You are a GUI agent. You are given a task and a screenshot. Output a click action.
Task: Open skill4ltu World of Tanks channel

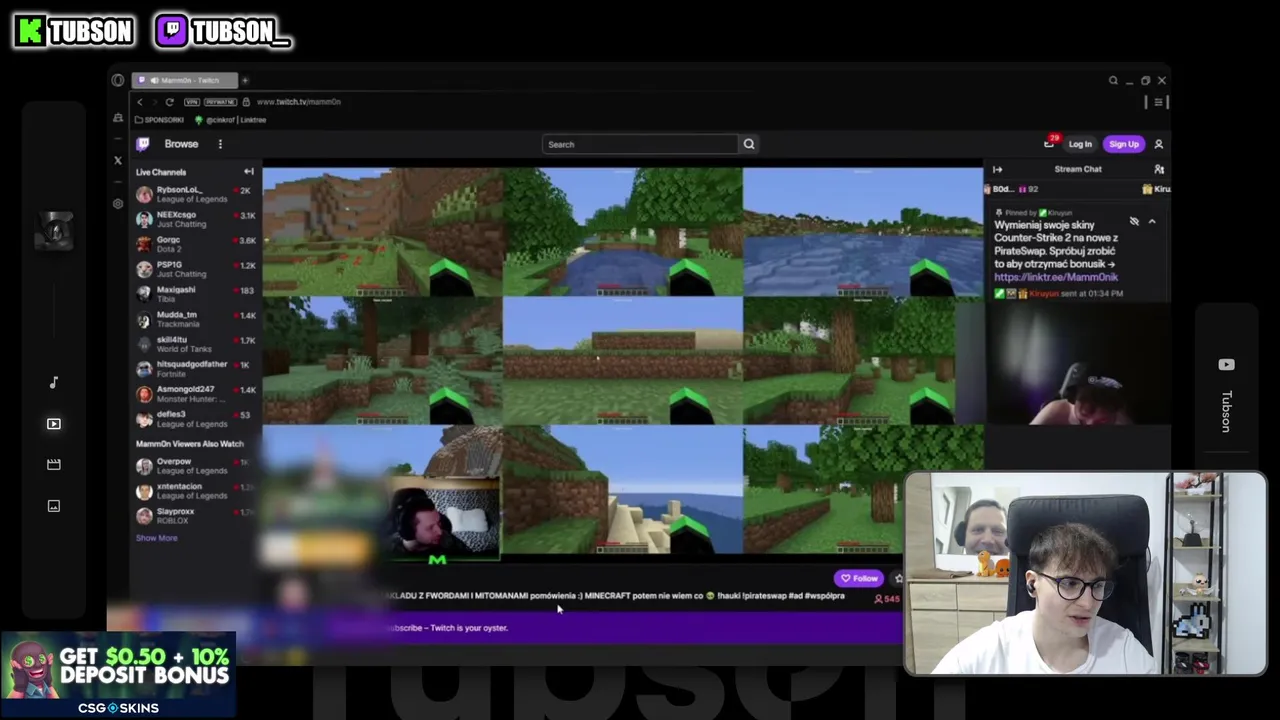click(196, 344)
